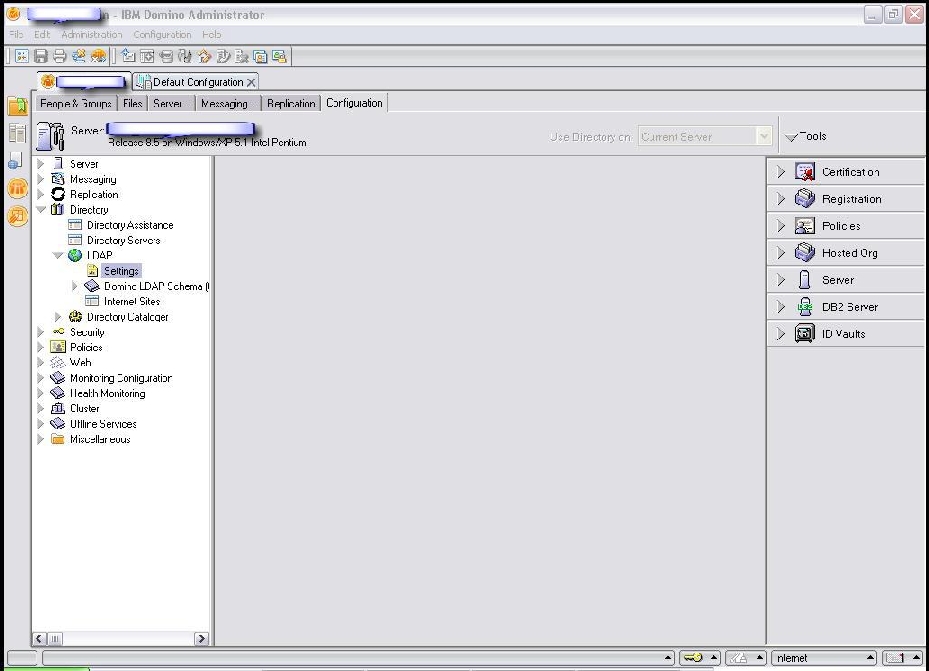Collapse the LDAP node in the tree
Image resolution: width=929 pixels, height=671 pixels.
coord(57,255)
